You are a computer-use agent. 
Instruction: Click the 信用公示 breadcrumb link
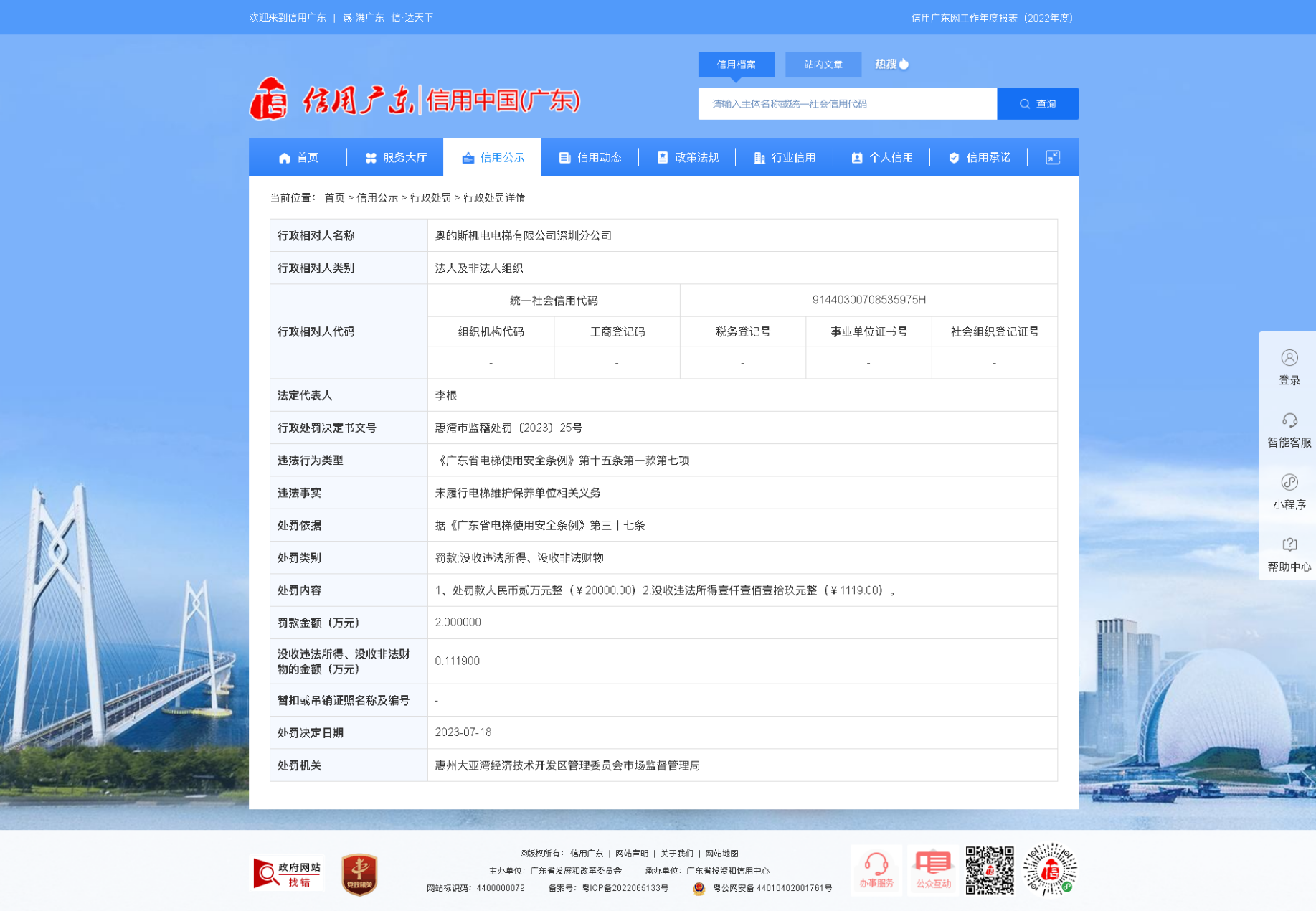[x=377, y=198]
